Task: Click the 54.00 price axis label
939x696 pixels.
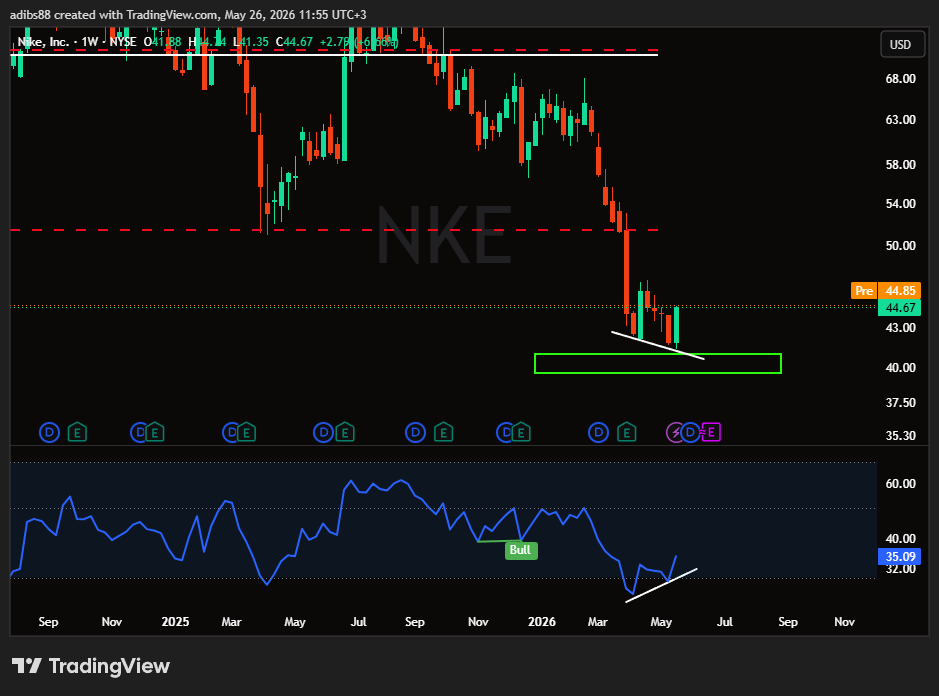Action: pyautogui.click(x=900, y=204)
